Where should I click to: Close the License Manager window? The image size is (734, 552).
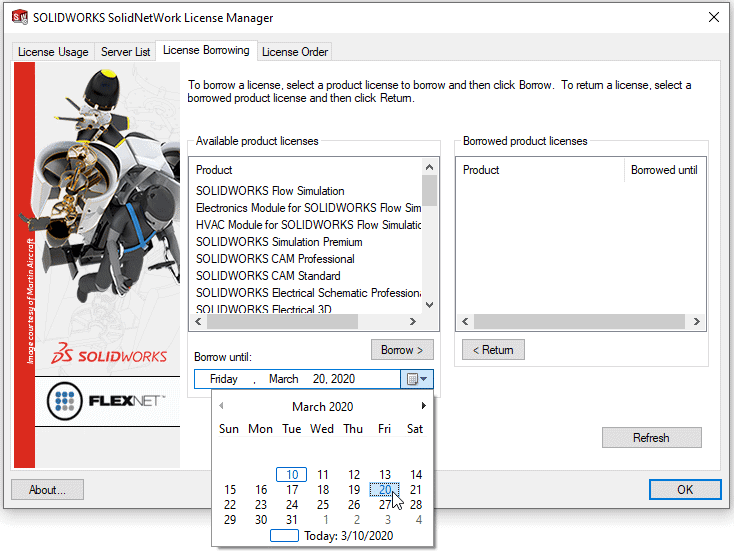pos(714,17)
